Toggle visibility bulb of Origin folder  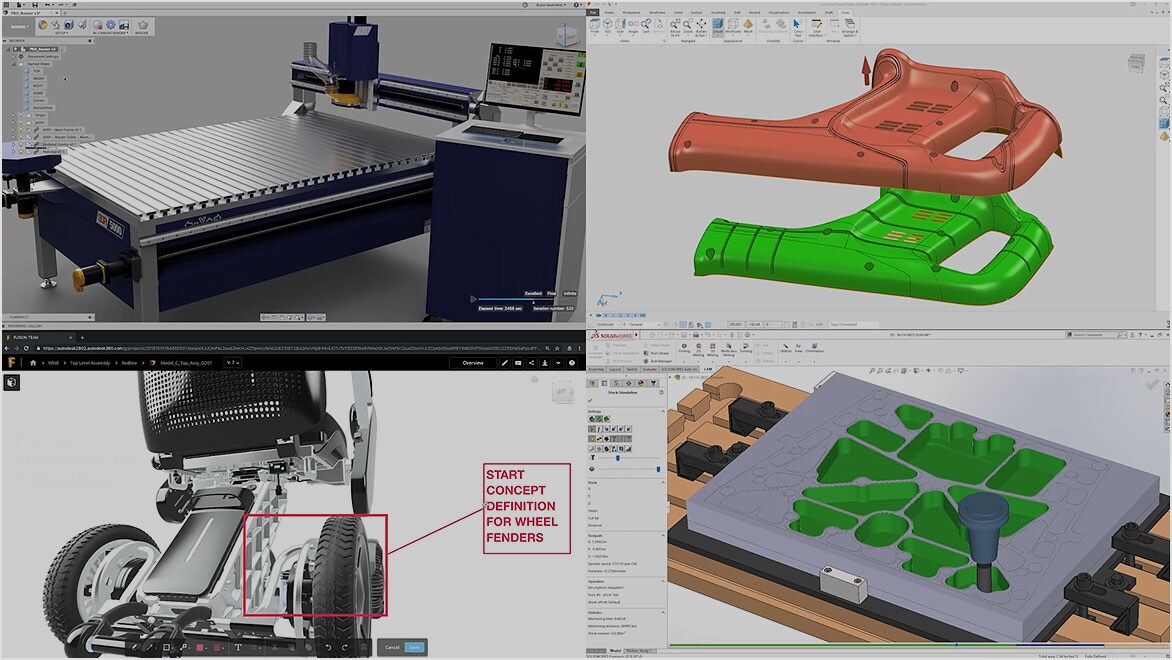(x=21, y=115)
